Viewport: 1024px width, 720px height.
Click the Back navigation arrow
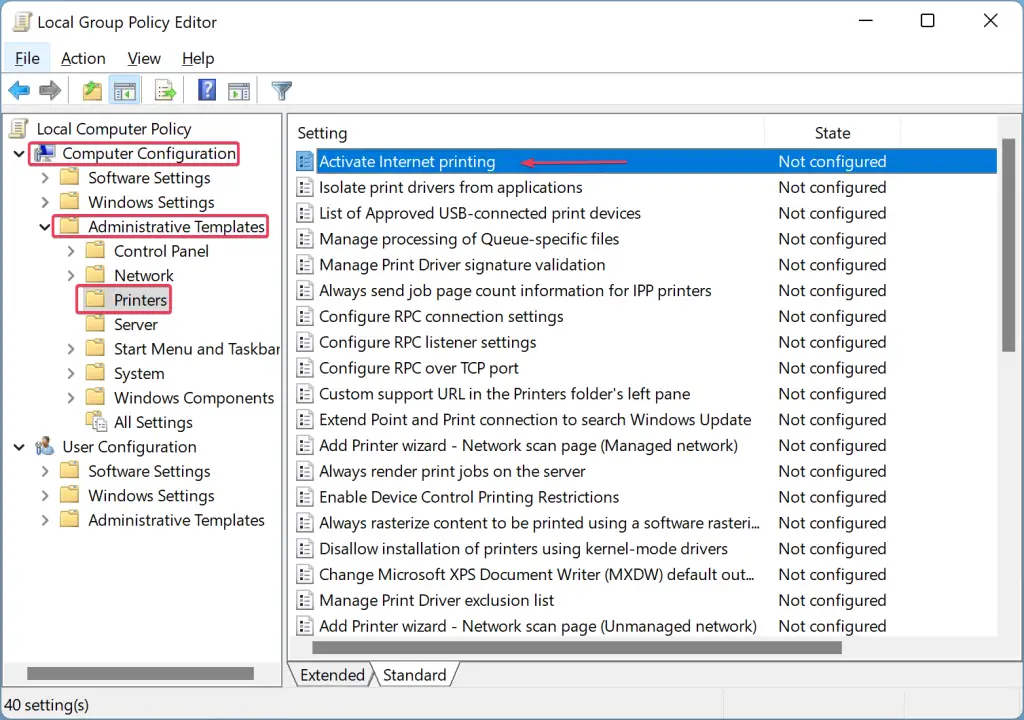(x=18, y=90)
